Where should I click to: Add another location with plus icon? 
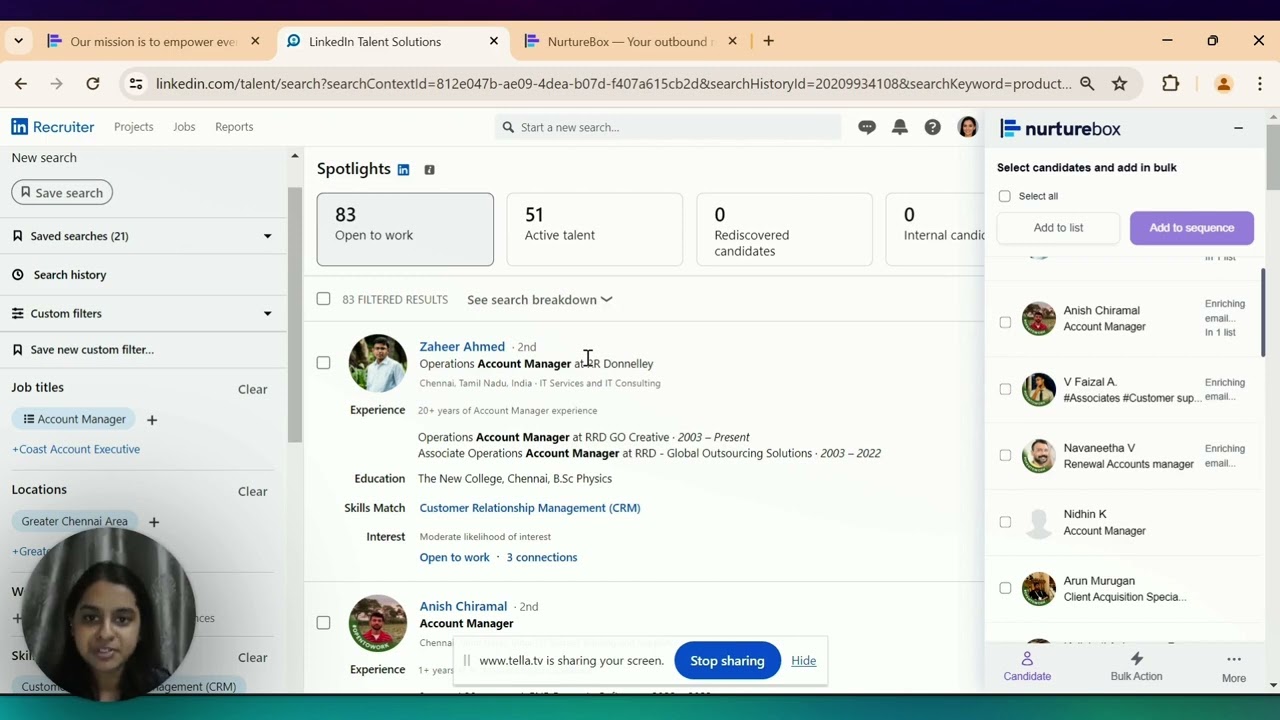point(154,522)
